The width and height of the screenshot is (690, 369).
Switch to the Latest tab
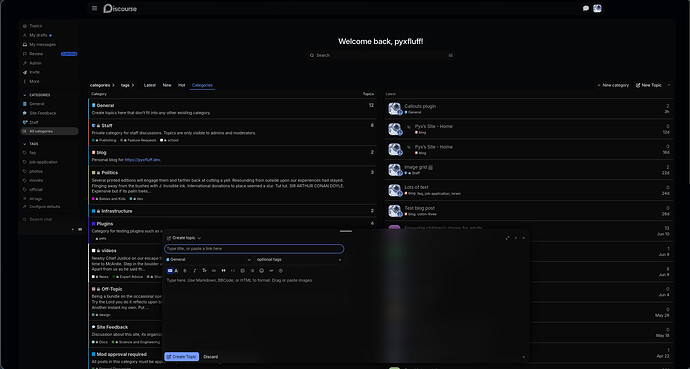pos(150,85)
